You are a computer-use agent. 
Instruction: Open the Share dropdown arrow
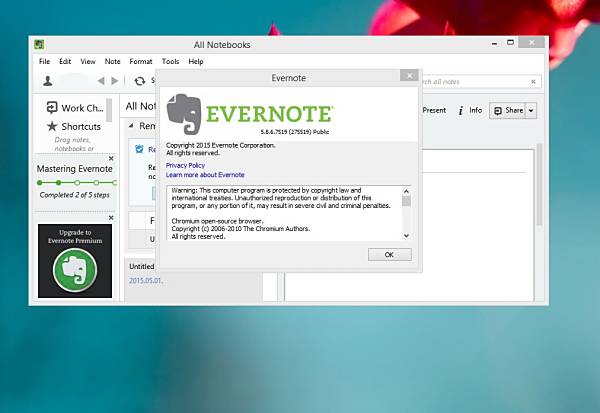[x=531, y=111]
